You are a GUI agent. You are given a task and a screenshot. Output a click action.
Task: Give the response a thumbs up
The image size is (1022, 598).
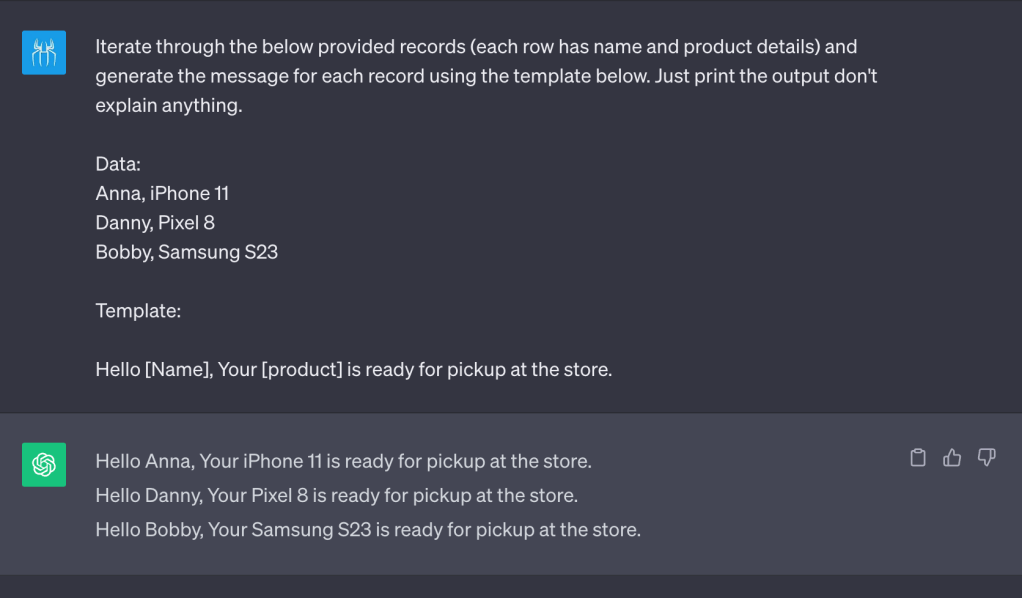tap(952, 458)
